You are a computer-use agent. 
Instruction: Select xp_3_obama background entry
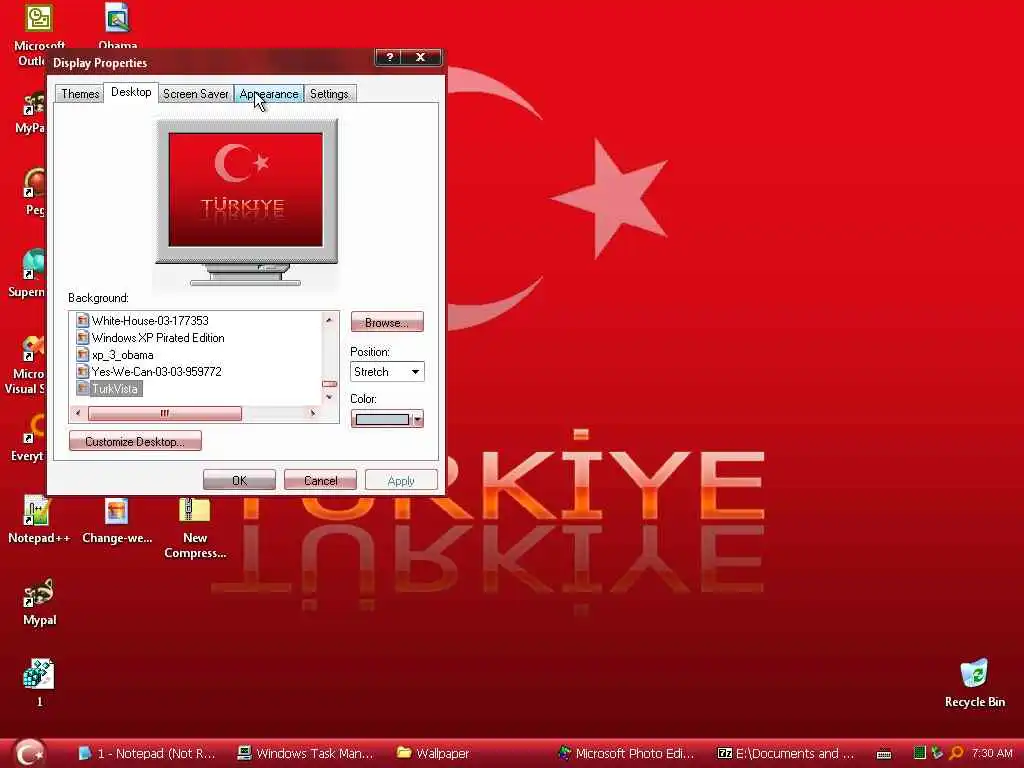122,355
